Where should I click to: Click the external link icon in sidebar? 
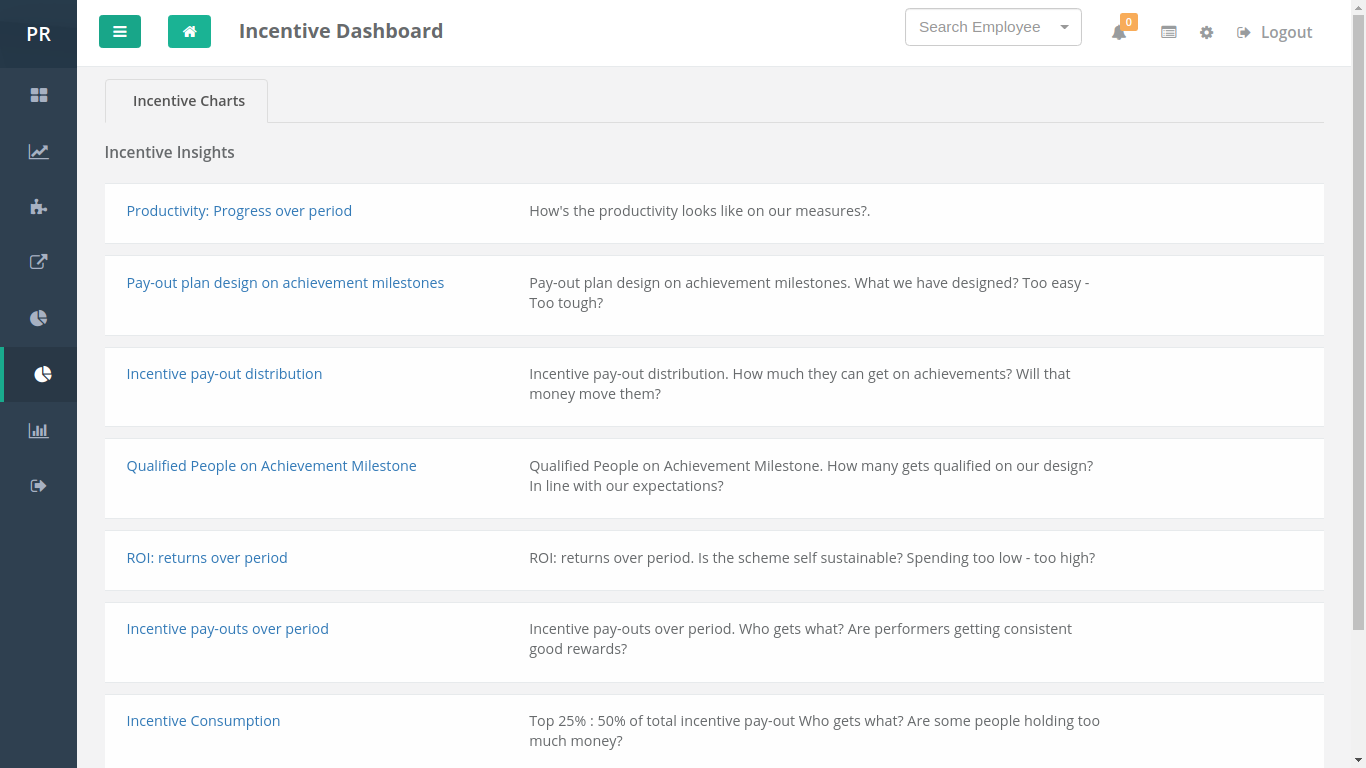click(39, 262)
